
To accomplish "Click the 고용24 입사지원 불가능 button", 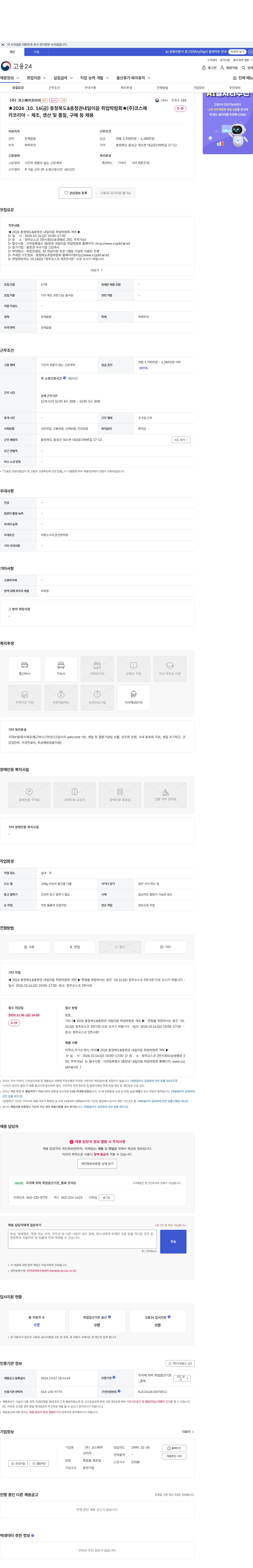I will point(116,193).
